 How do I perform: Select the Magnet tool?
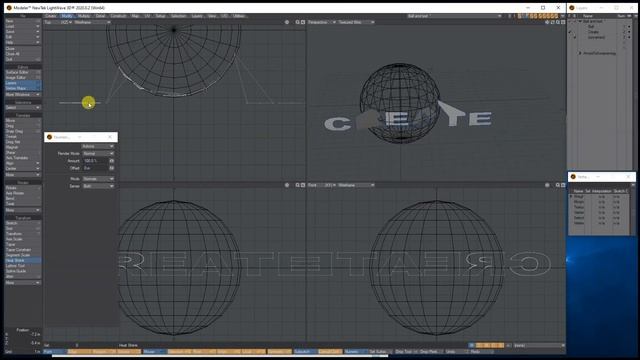click(23, 147)
